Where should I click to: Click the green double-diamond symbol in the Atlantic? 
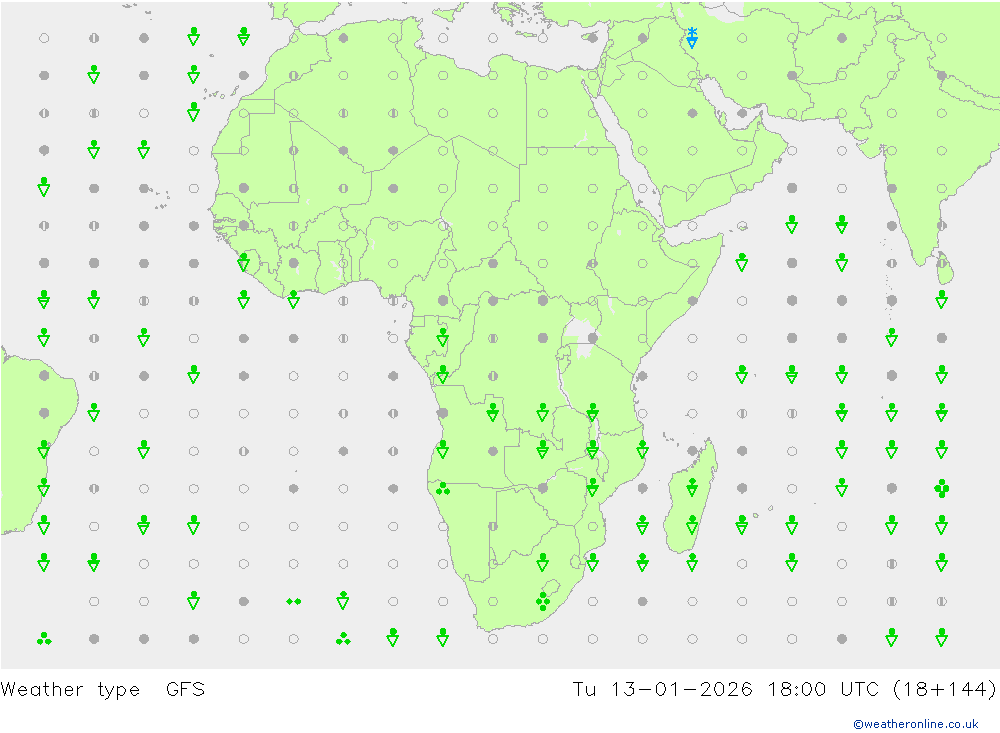pos(293,602)
